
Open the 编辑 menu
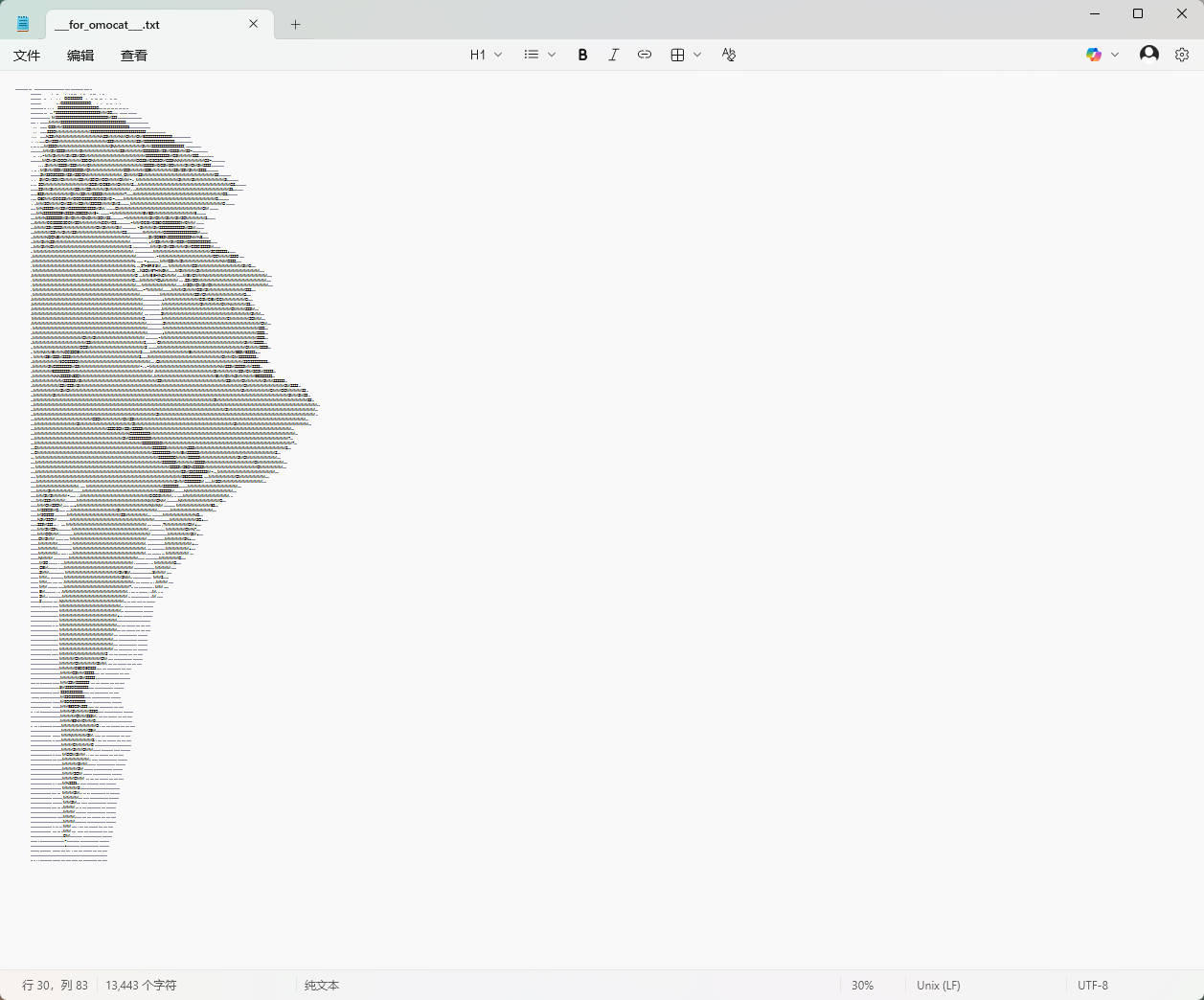click(80, 56)
